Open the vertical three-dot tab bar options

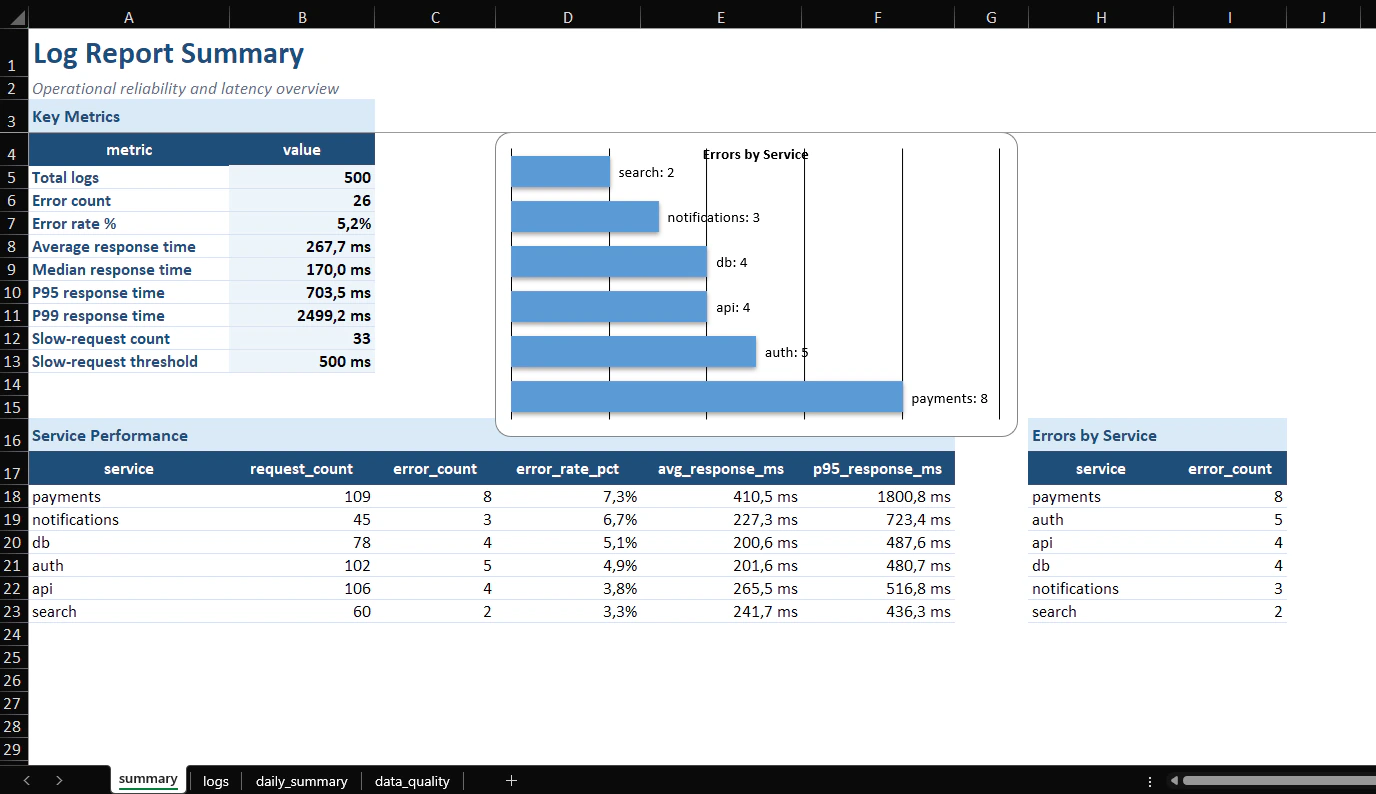(1150, 781)
